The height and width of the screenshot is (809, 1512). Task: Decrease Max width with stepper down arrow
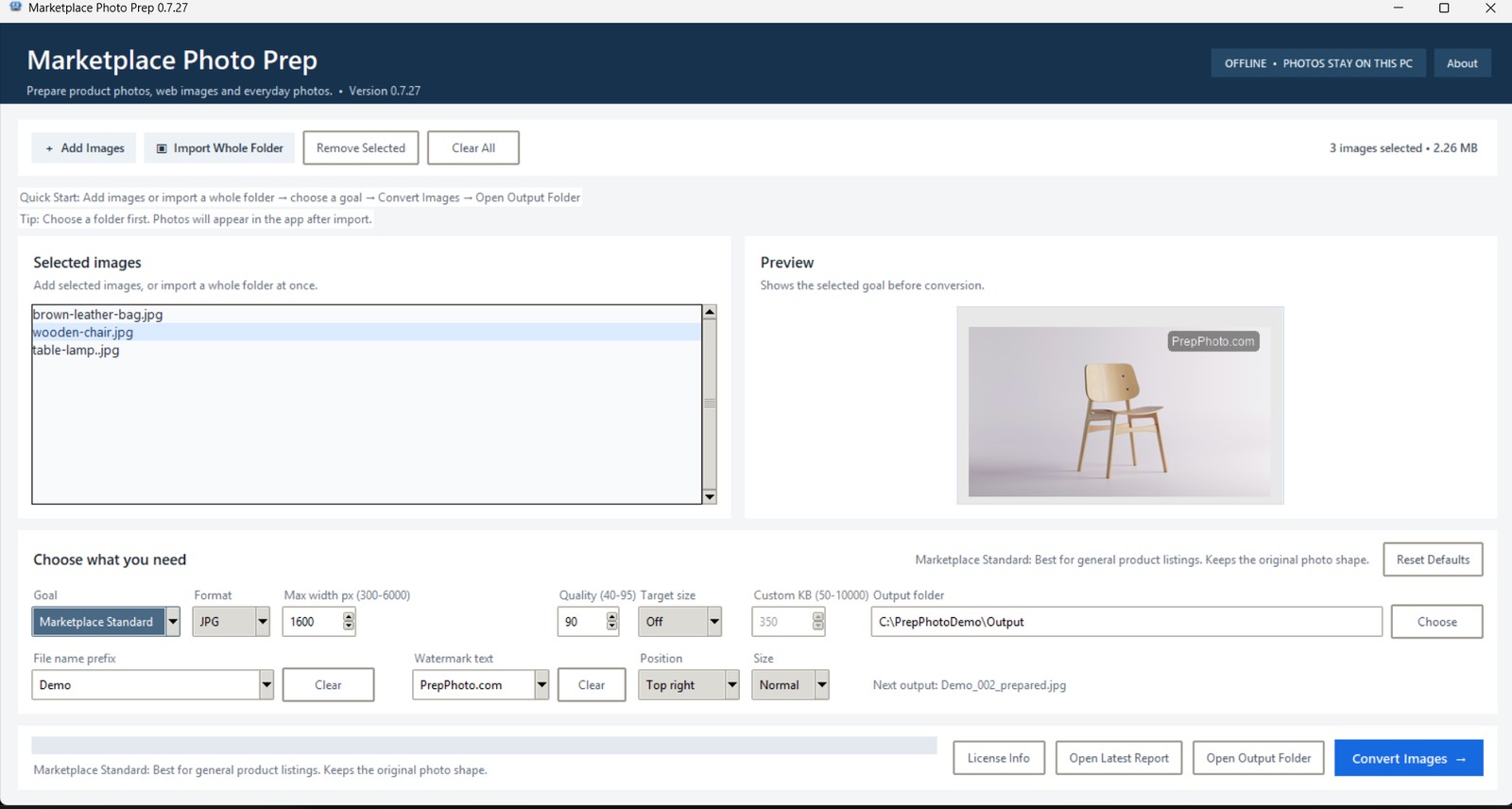349,627
